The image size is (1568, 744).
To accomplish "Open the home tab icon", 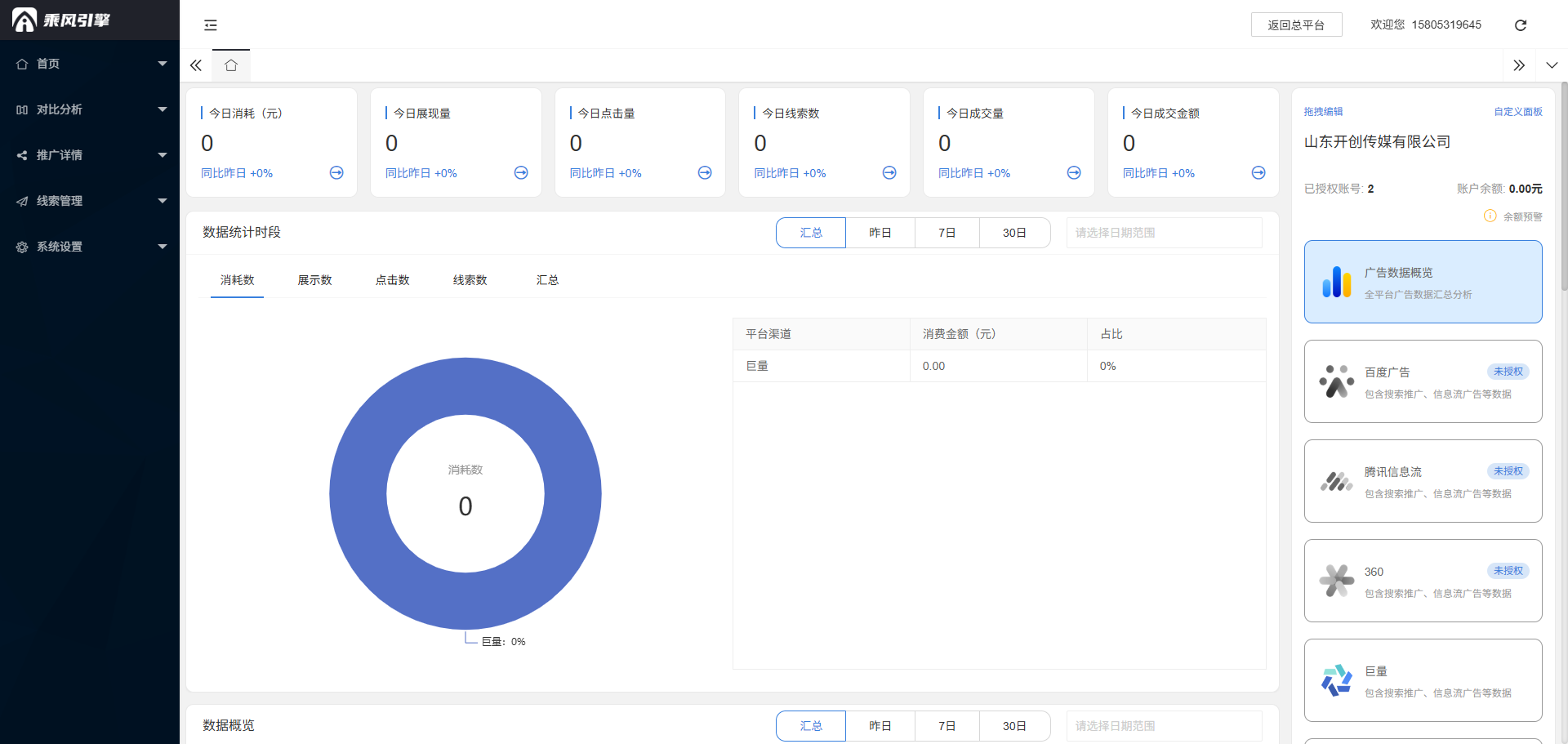I will click(x=231, y=65).
